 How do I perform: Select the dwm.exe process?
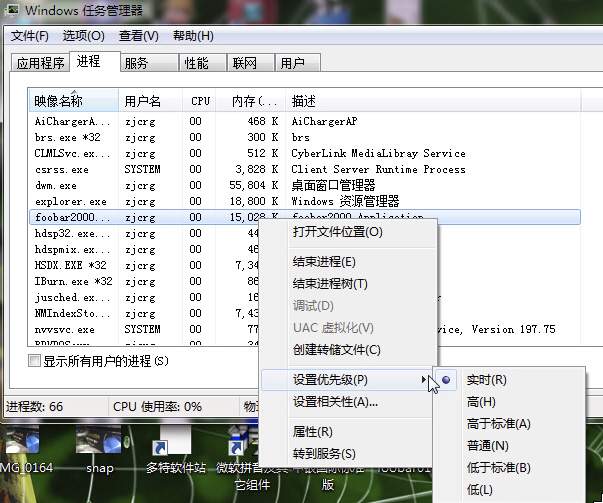[305, 185]
